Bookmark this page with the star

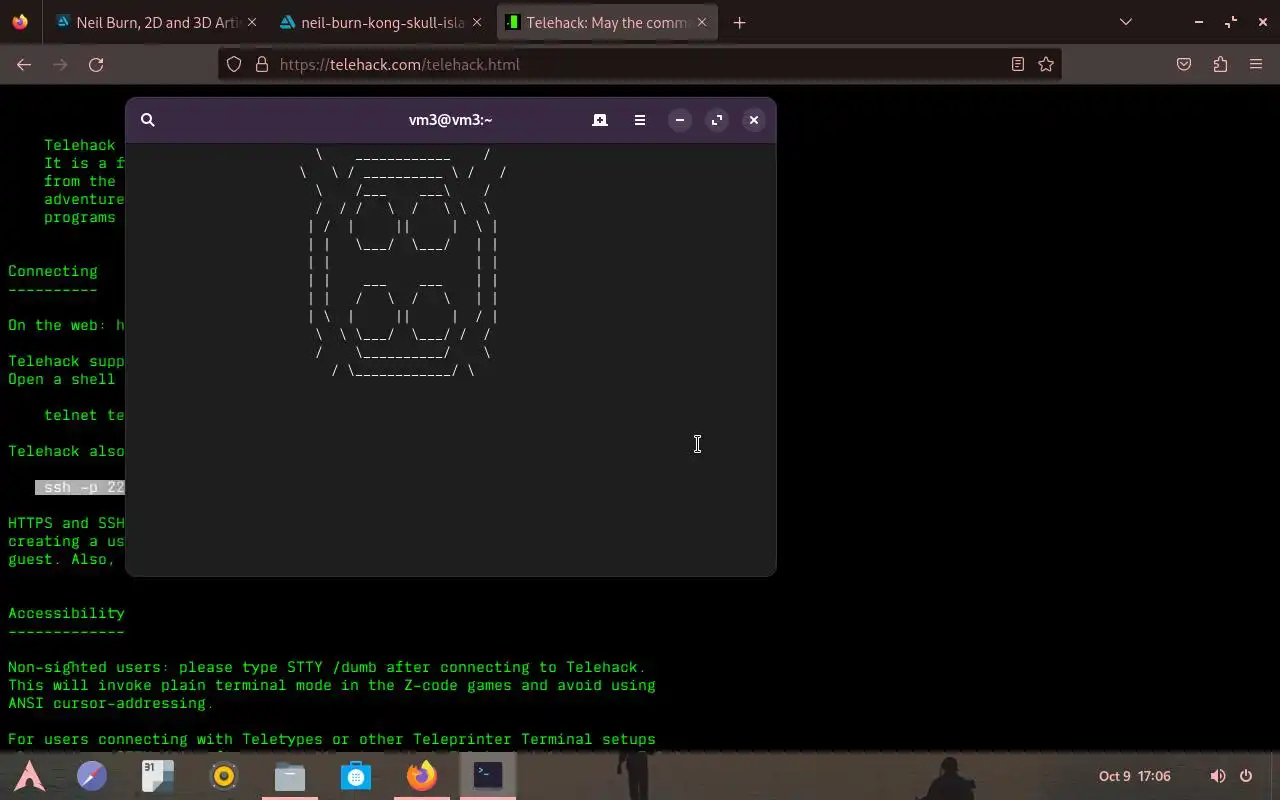coord(1046,64)
